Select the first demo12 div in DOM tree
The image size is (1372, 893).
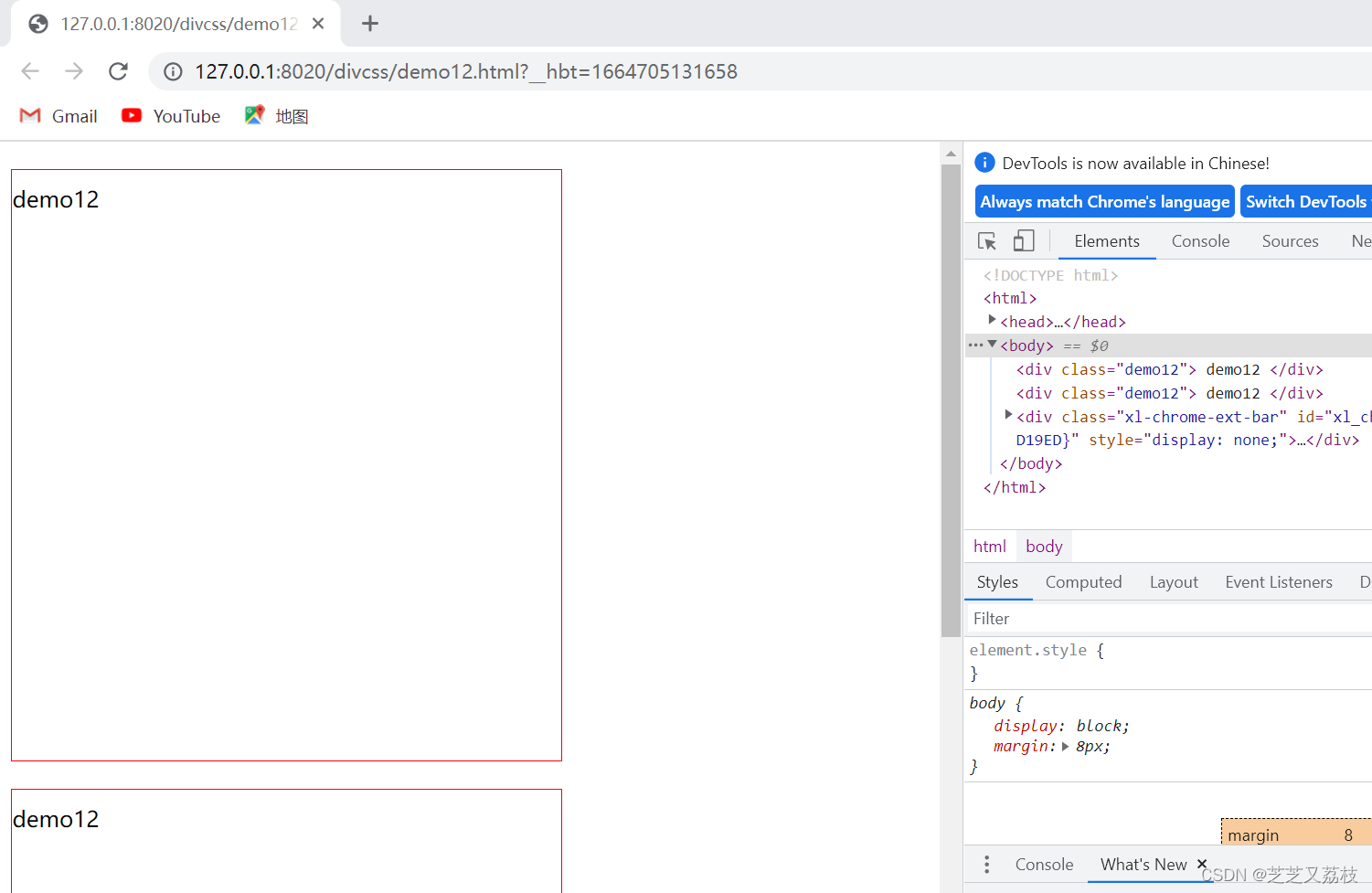(x=1170, y=369)
